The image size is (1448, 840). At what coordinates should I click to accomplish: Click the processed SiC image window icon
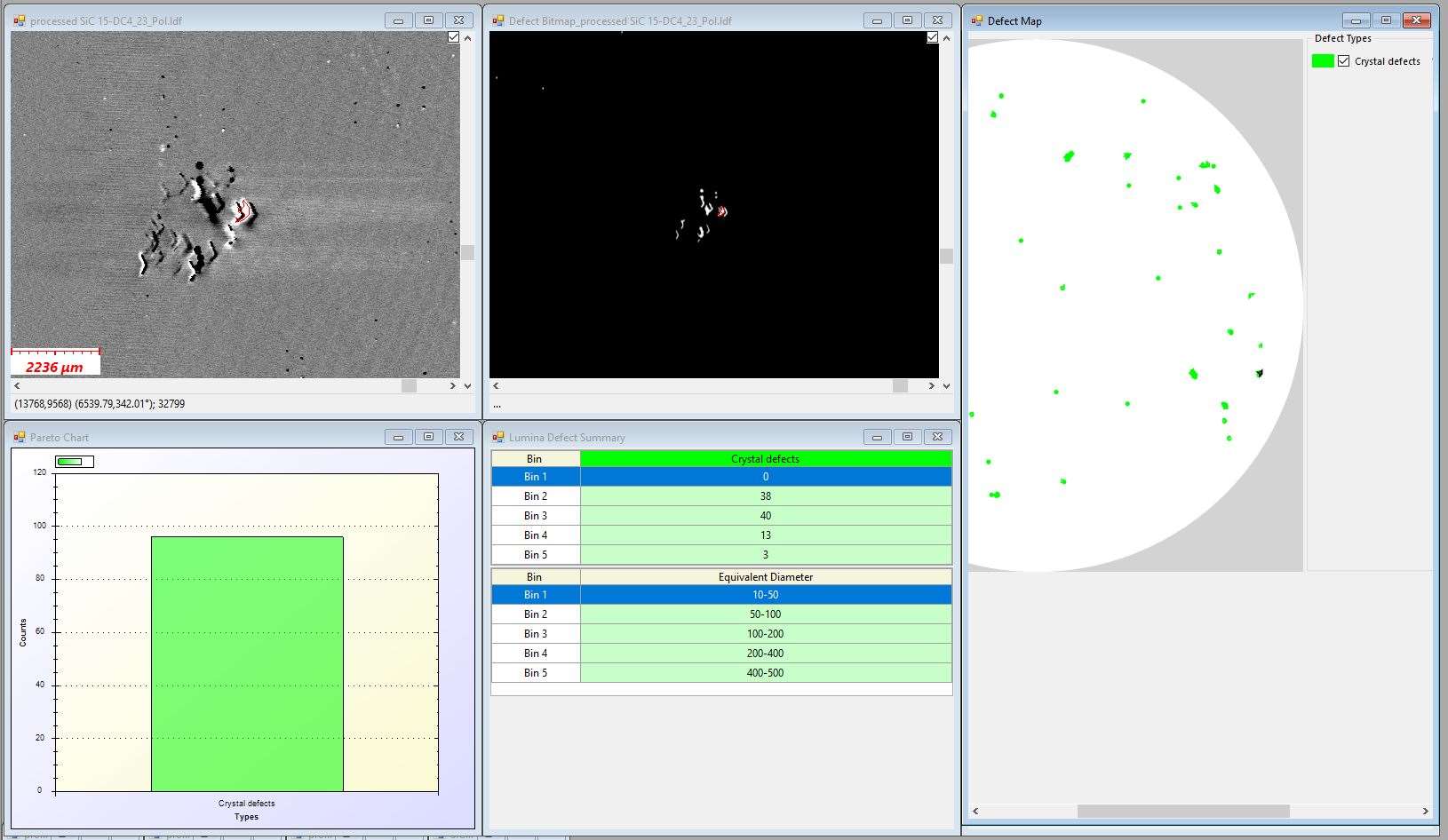coord(19,20)
